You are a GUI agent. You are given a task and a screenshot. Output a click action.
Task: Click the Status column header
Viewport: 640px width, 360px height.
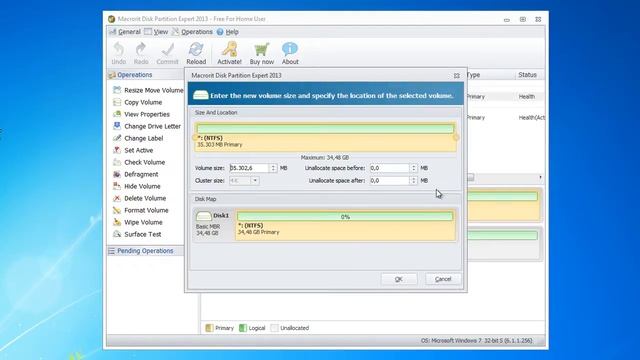pyautogui.click(x=527, y=75)
